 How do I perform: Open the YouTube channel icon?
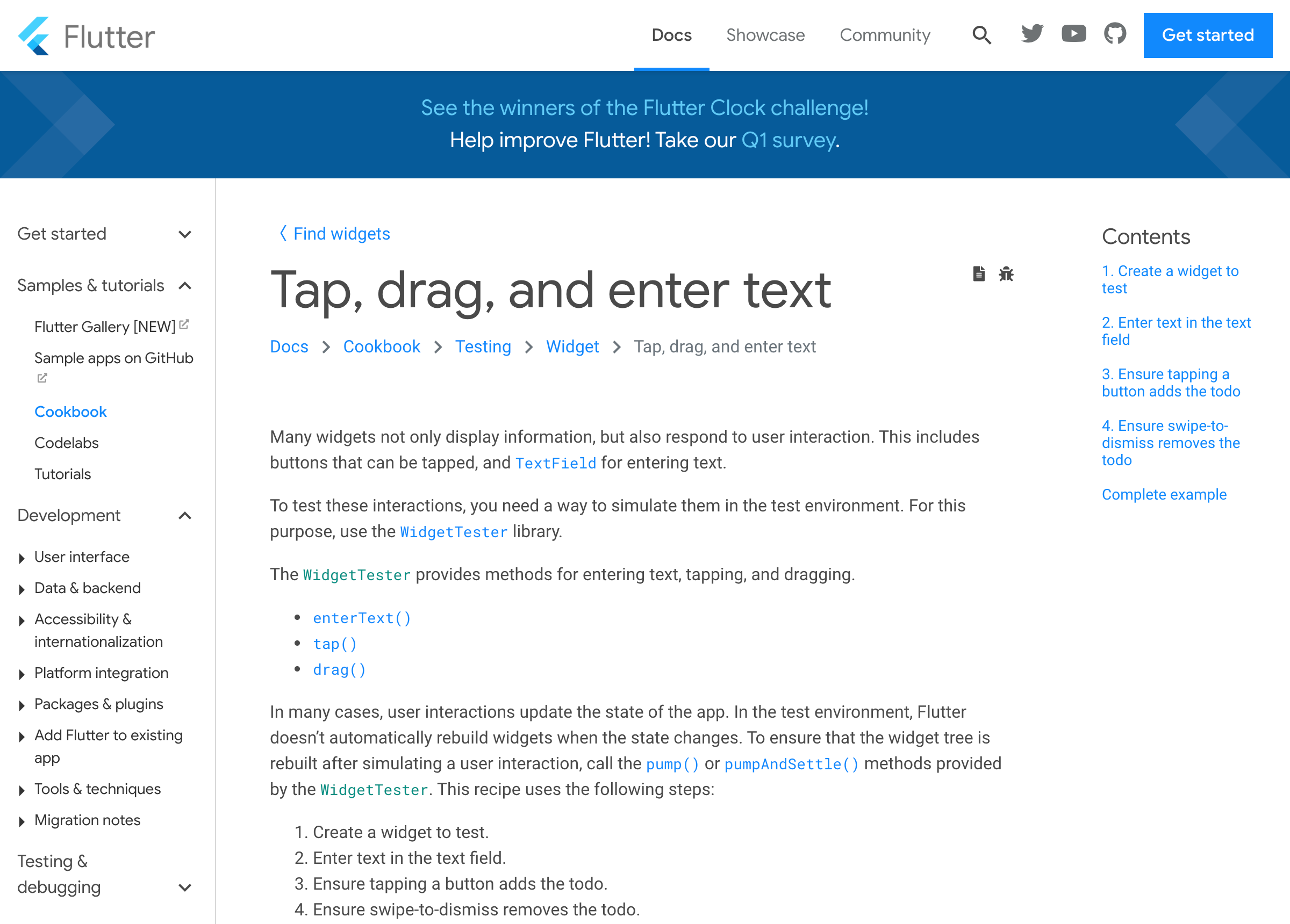coord(1073,34)
